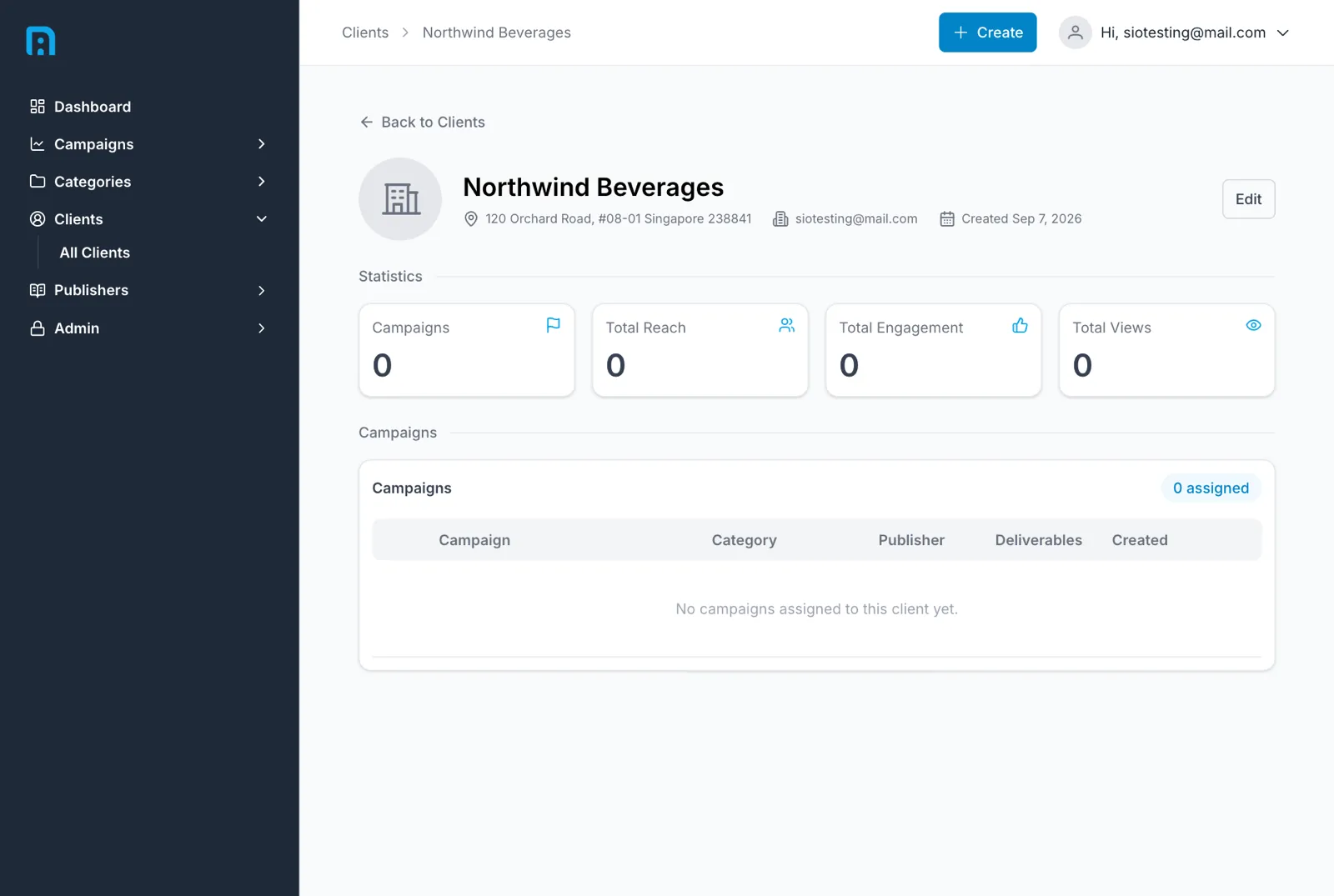The width and height of the screenshot is (1334, 896).
Task: Click the Total Reach card label
Action: pyautogui.click(x=645, y=328)
